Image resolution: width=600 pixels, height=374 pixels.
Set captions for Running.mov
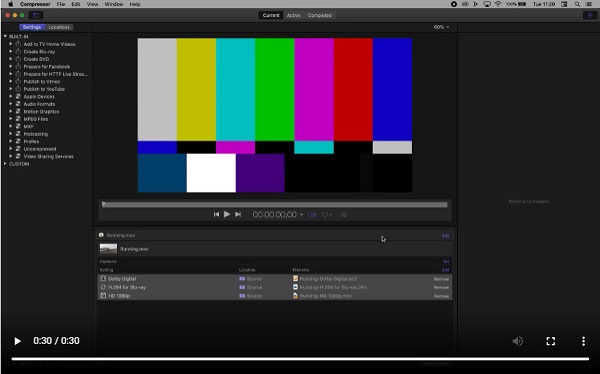tap(445, 261)
